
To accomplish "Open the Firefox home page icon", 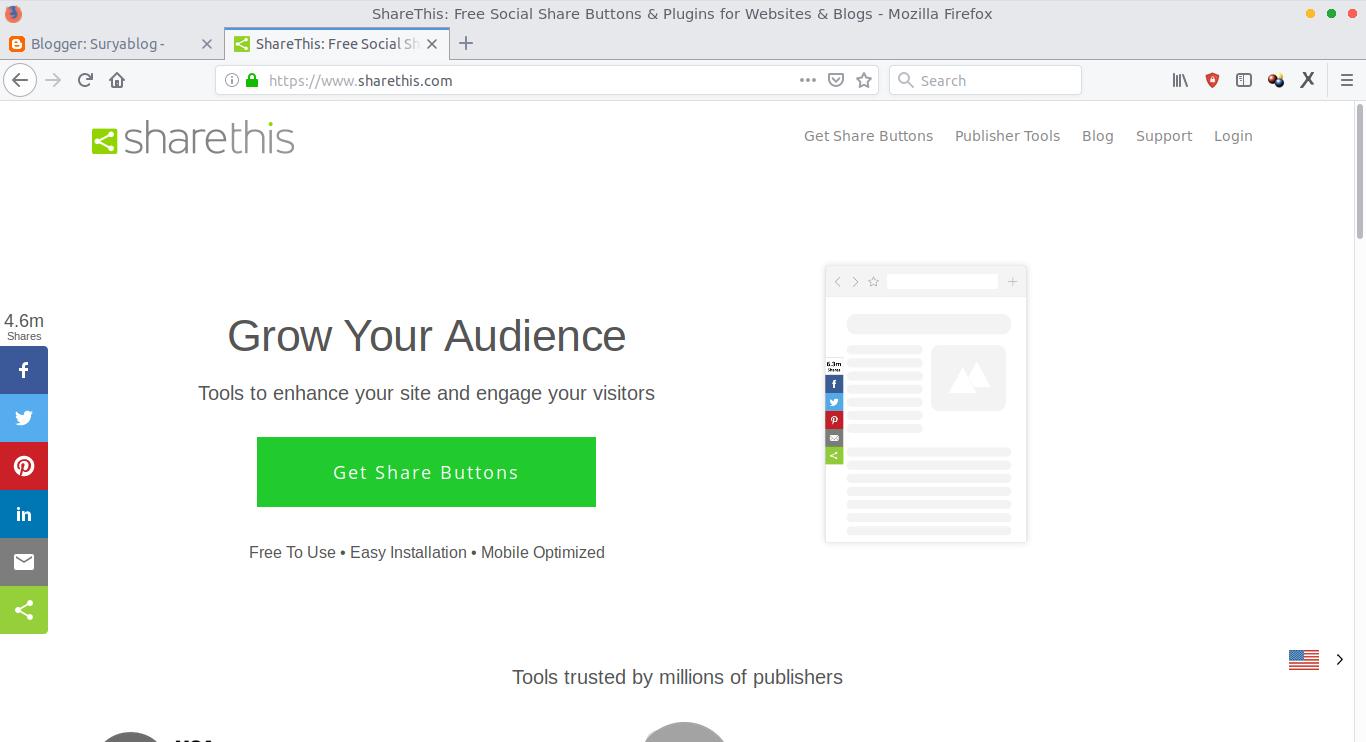I will [x=117, y=80].
